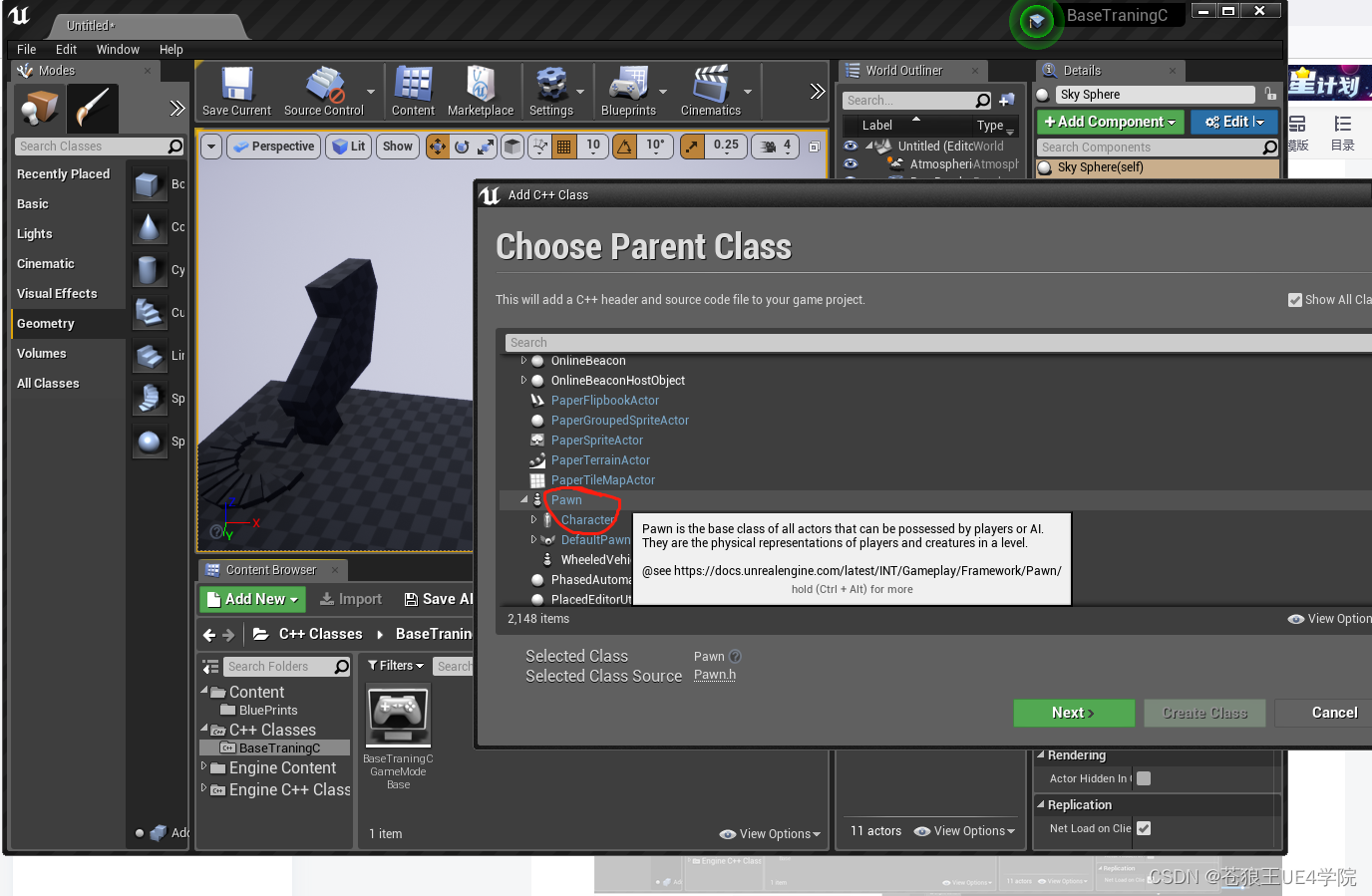The width and height of the screenshot is (1372, 896).
Task: Open the Window menu
Action: point(118,50)
